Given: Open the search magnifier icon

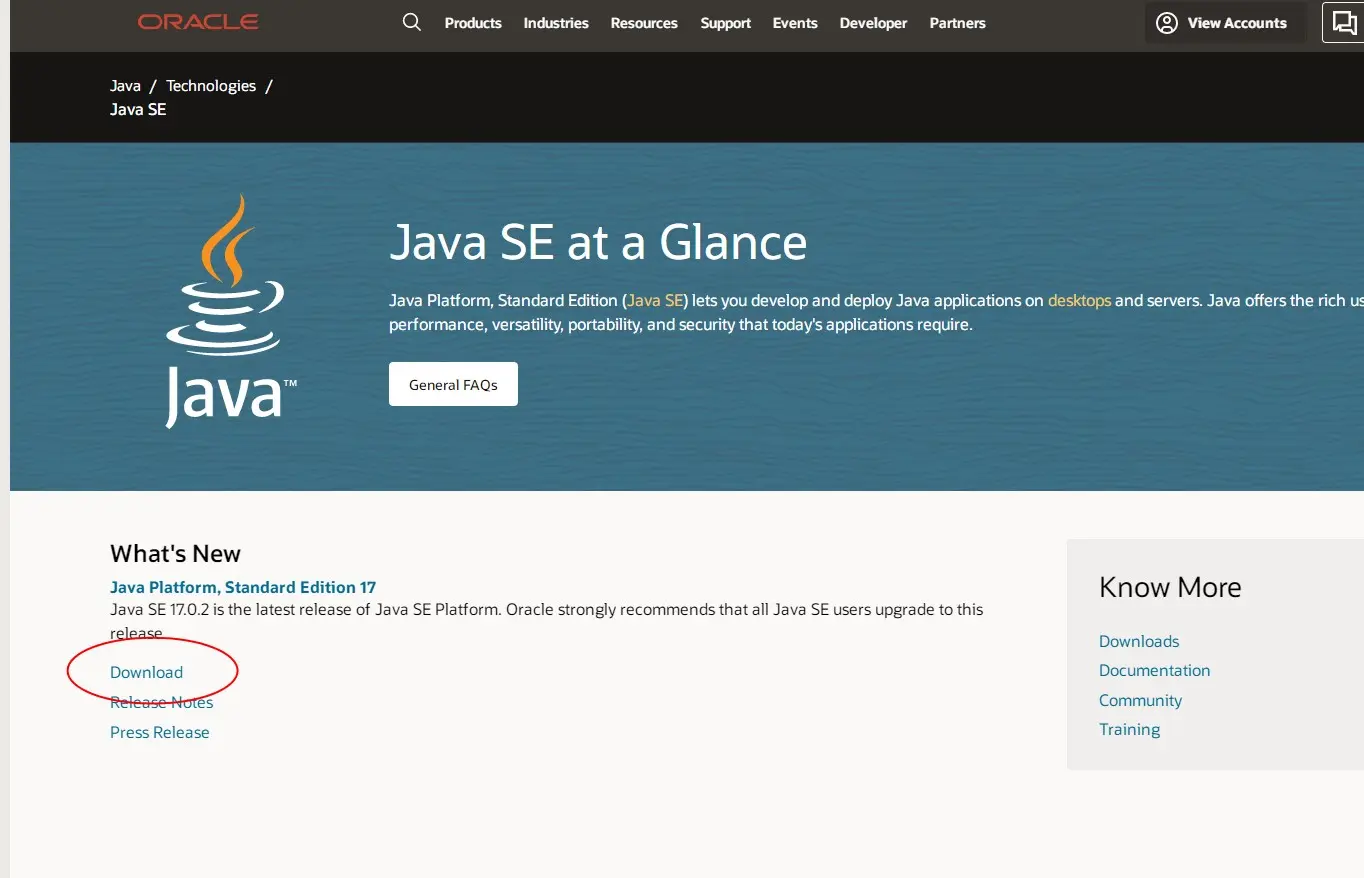Looking at the screenshot, I should coord(412,22).
